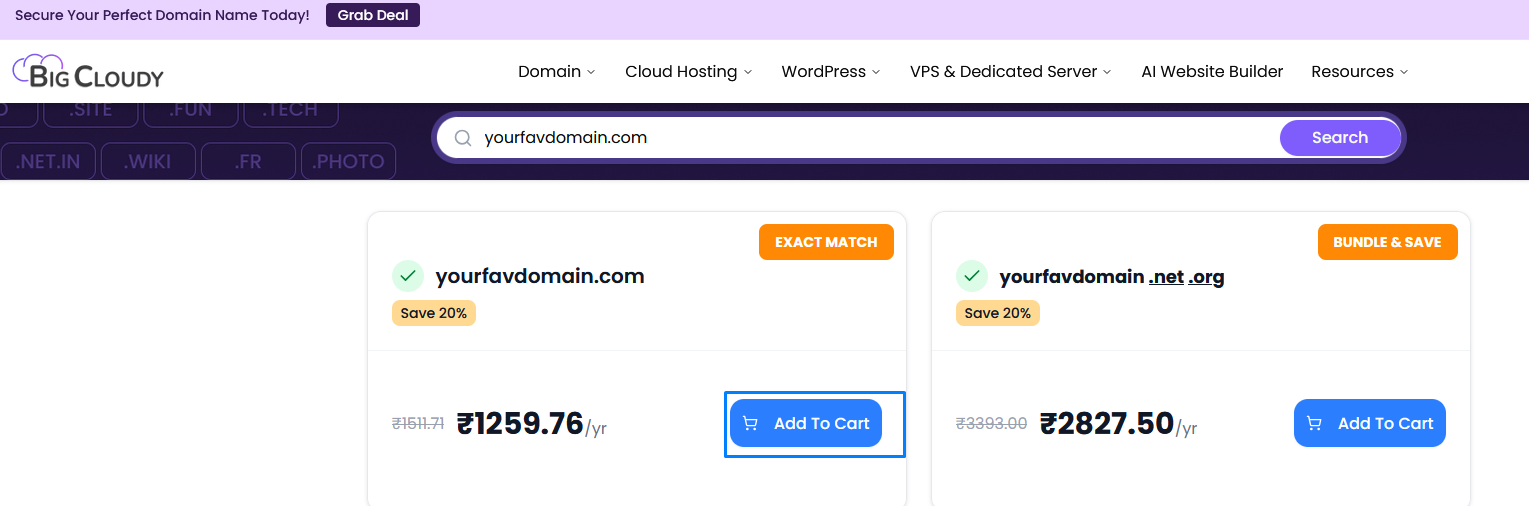Click the .WIKI extension tile
The height and width of the screenshot is (506, 1529).
click(148, 161)
